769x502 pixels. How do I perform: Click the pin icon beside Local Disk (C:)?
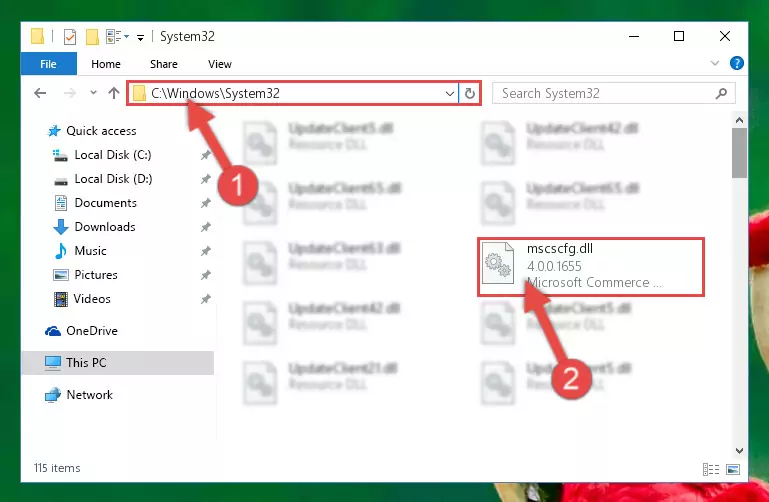pos(205,155)
